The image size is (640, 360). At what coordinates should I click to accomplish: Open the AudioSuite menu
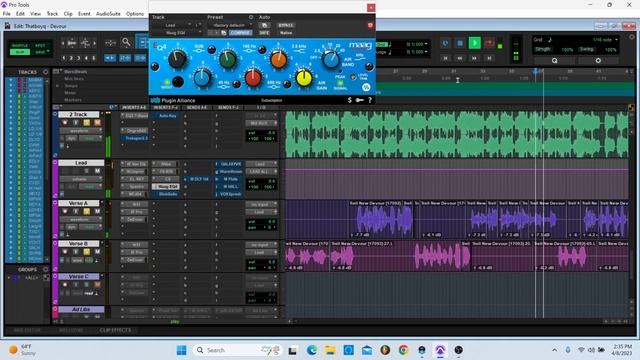[108, 14]
